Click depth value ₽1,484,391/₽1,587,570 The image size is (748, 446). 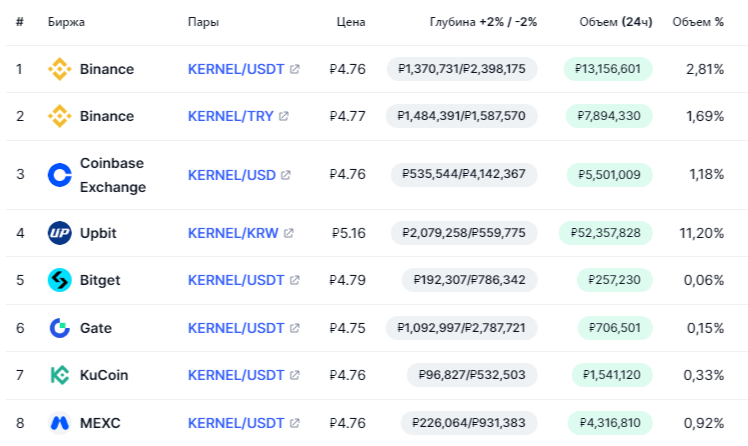462,116
